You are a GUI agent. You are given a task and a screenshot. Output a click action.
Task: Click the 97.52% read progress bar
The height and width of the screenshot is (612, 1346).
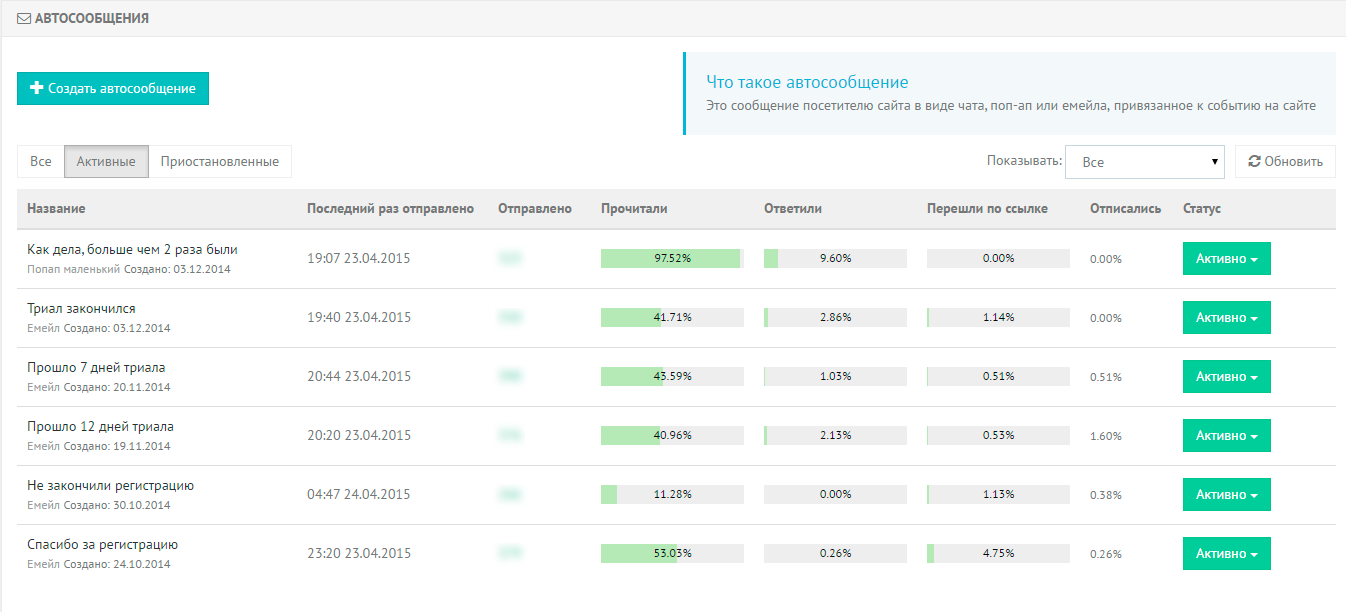coord(672,258)
